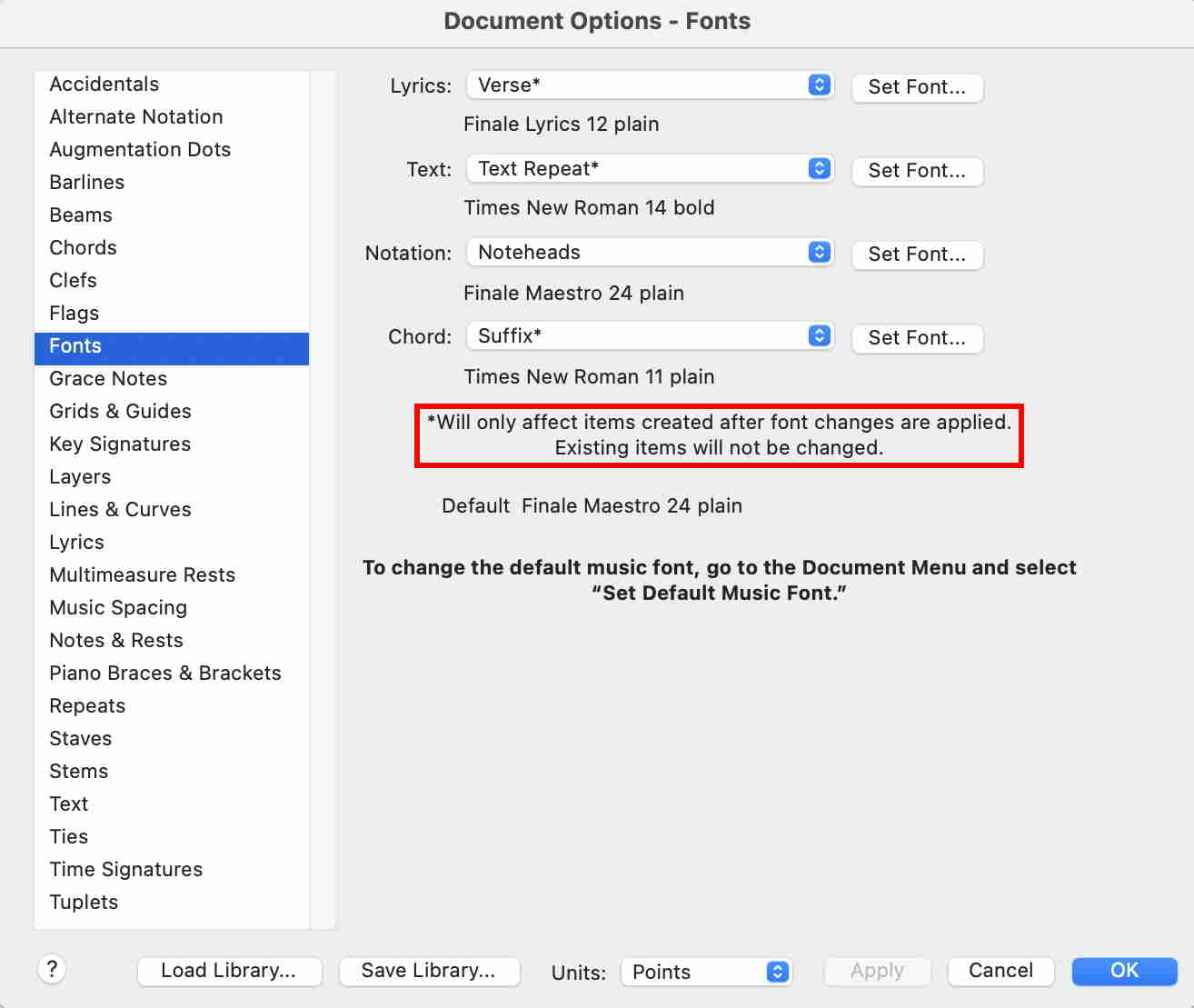Cancel the Document Options dialog
The image size is (1194, 1008).
(x=1000, y=971)
